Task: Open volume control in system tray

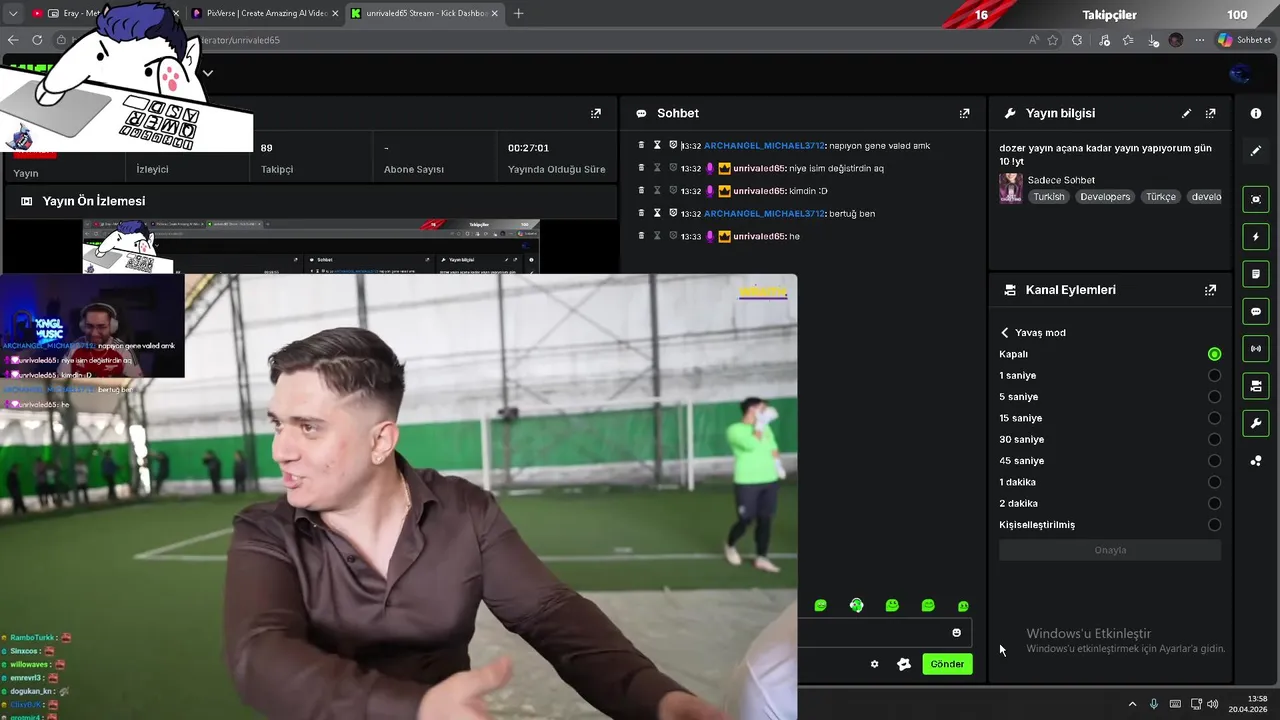Action: pyautogui.click(x=1211, y=704)
